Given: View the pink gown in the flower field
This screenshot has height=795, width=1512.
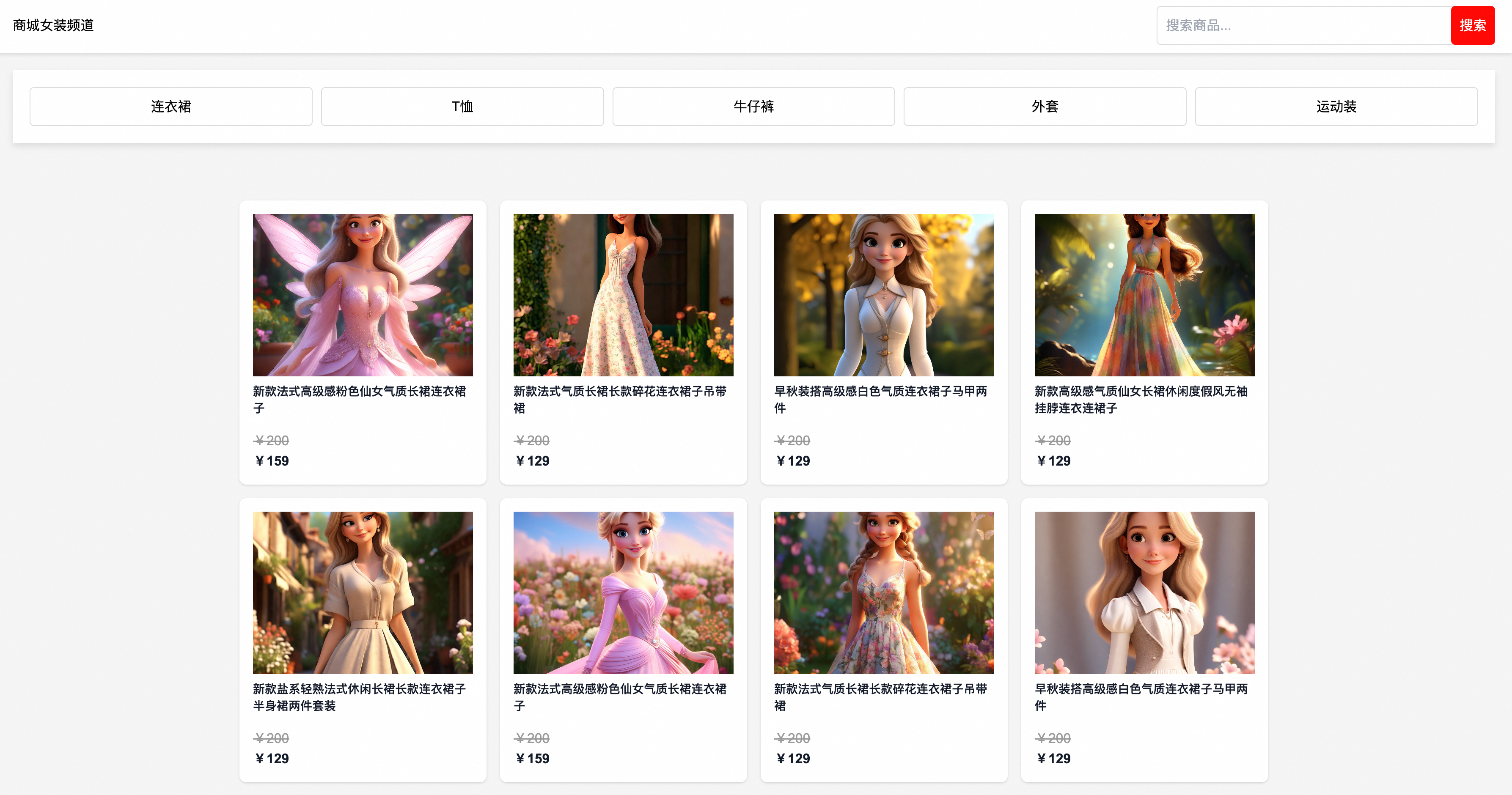Looking at the screenshot, I should (x=623, y=592).
